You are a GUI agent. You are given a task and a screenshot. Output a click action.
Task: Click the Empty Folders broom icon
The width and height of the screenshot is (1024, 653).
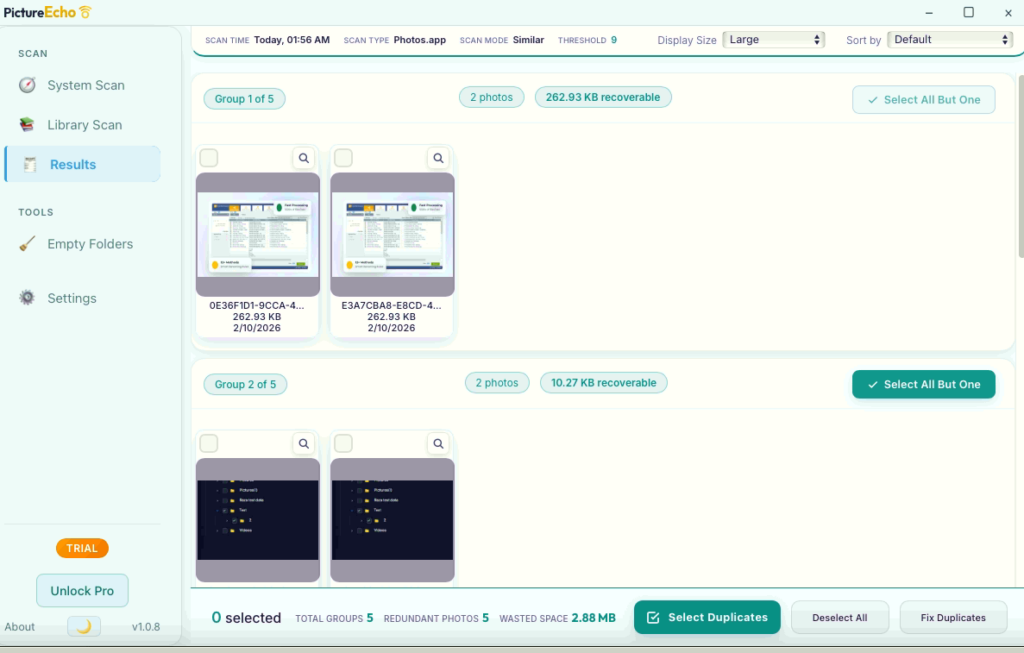click(27, 244)
